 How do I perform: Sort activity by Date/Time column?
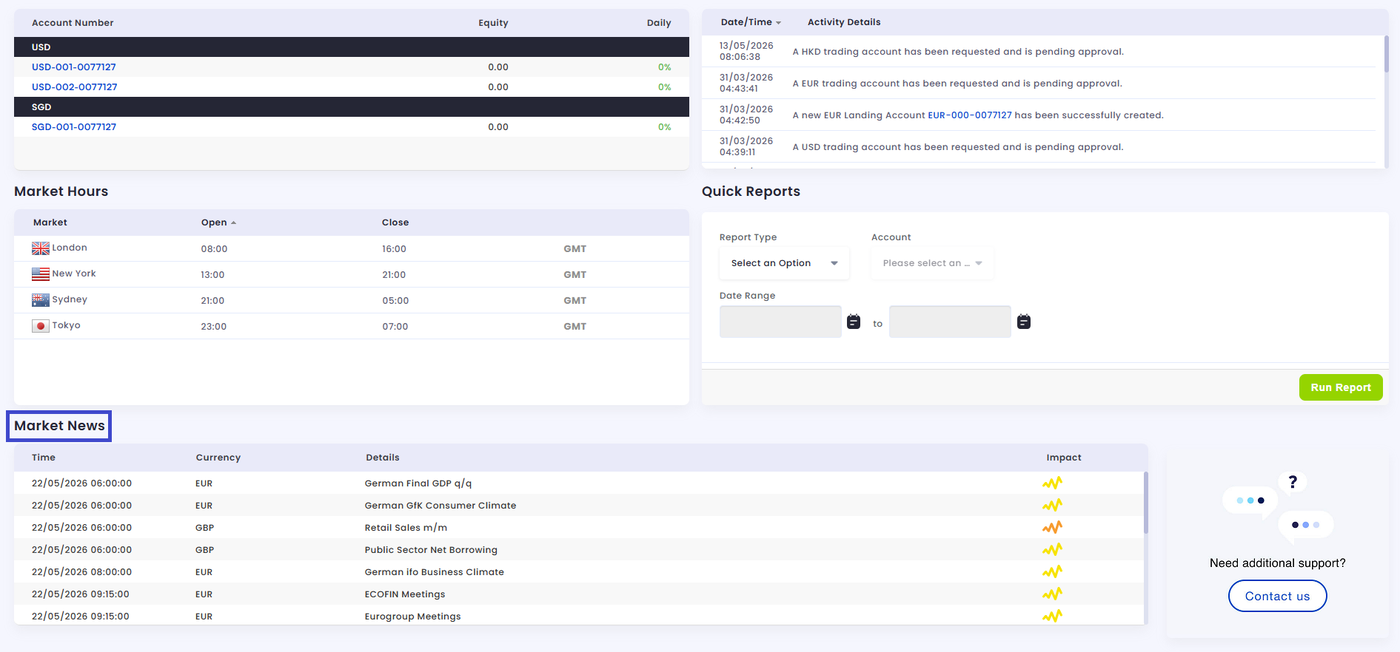coord(750,22)
